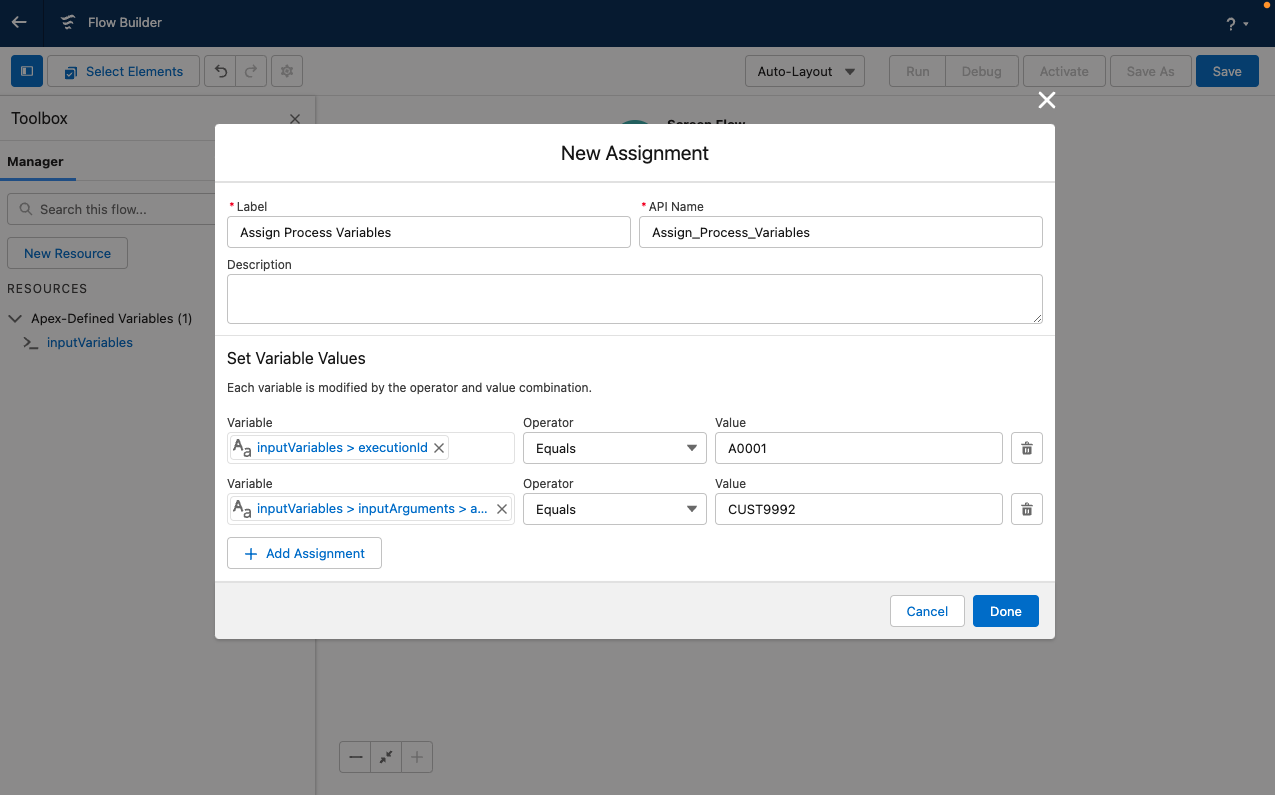The width and height of the screenshot is (1275, 795).
Task: Remove the inputVariables > executionId pill
Action: click(x=439, y=448)
